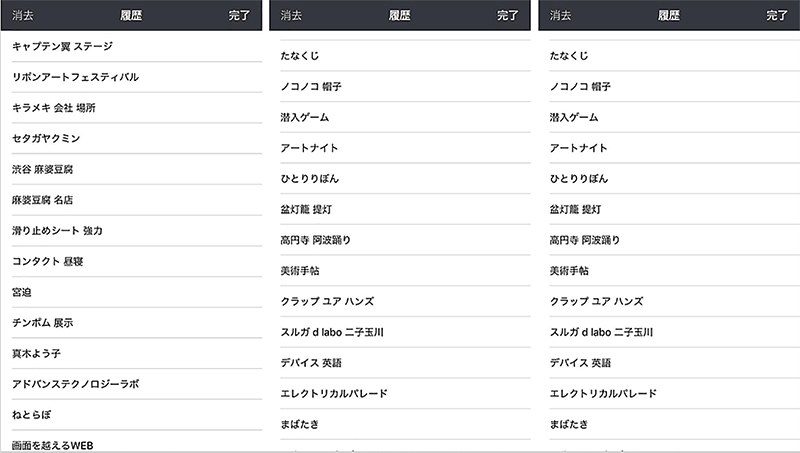Tap 完了 in the leftmost history panel
The image size is (800, 453).
pos(239,16)
